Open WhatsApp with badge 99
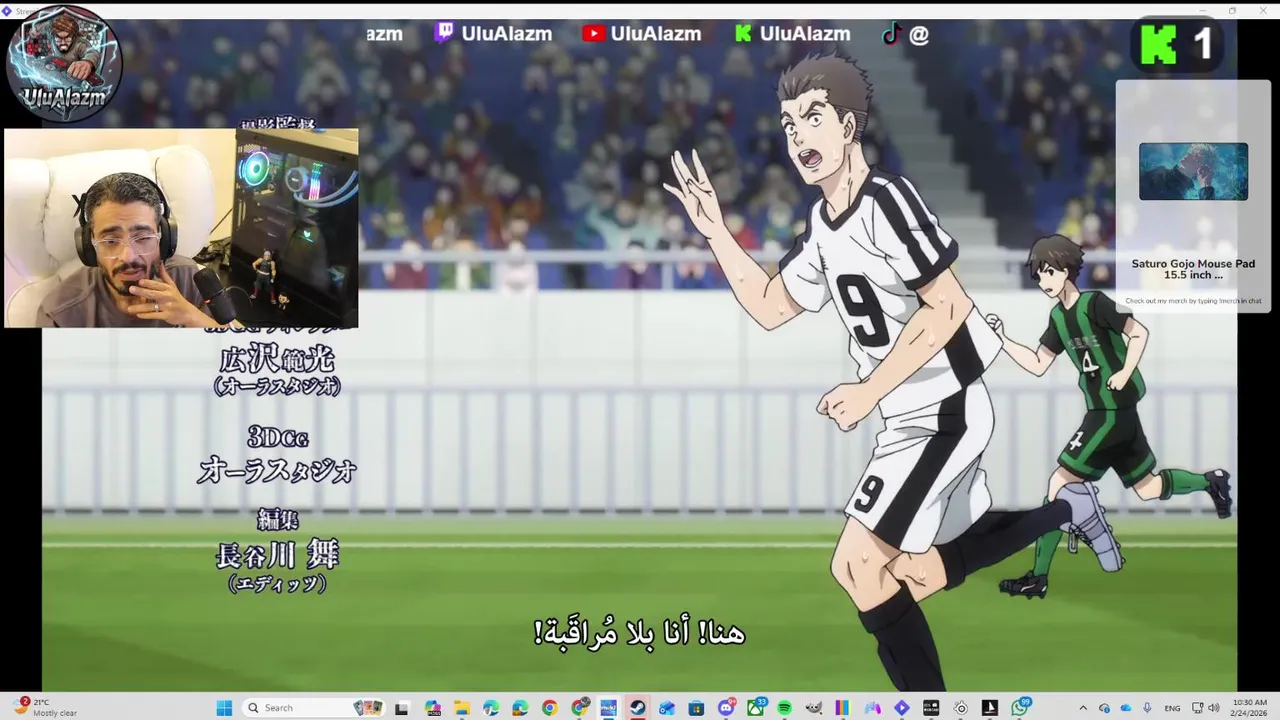 (x=1019, y=708)
